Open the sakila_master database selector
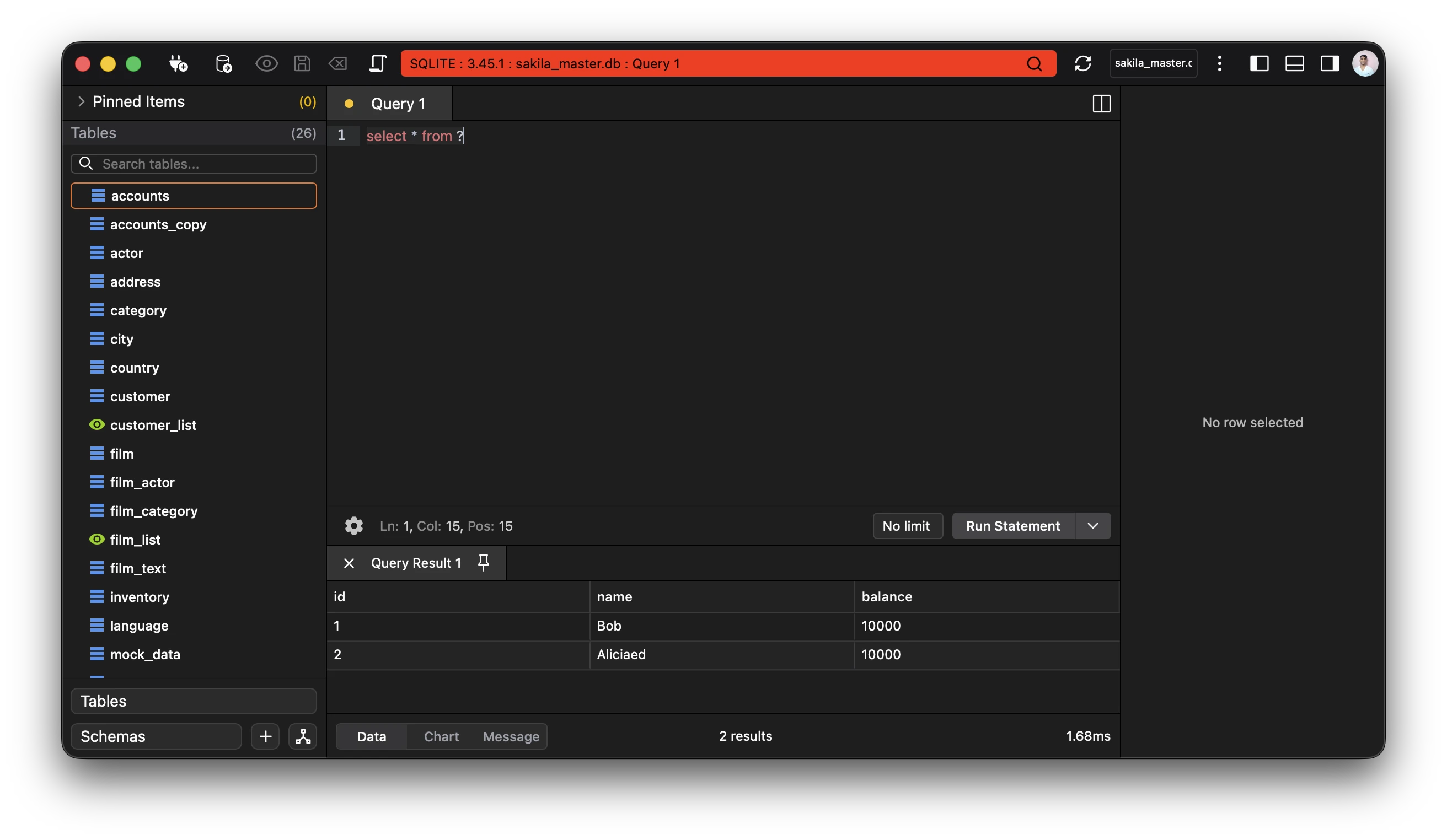This screenshot has width=1447, height=840. (1153, 64)
